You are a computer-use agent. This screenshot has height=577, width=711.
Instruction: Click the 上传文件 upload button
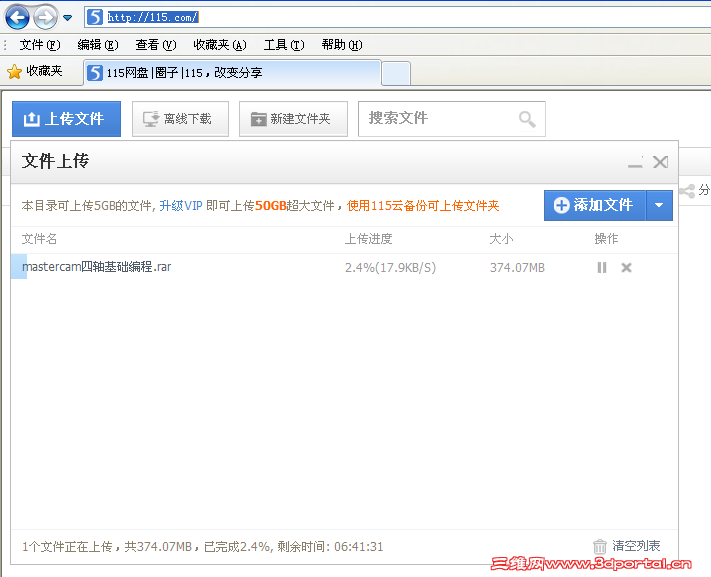pos(66,119)
